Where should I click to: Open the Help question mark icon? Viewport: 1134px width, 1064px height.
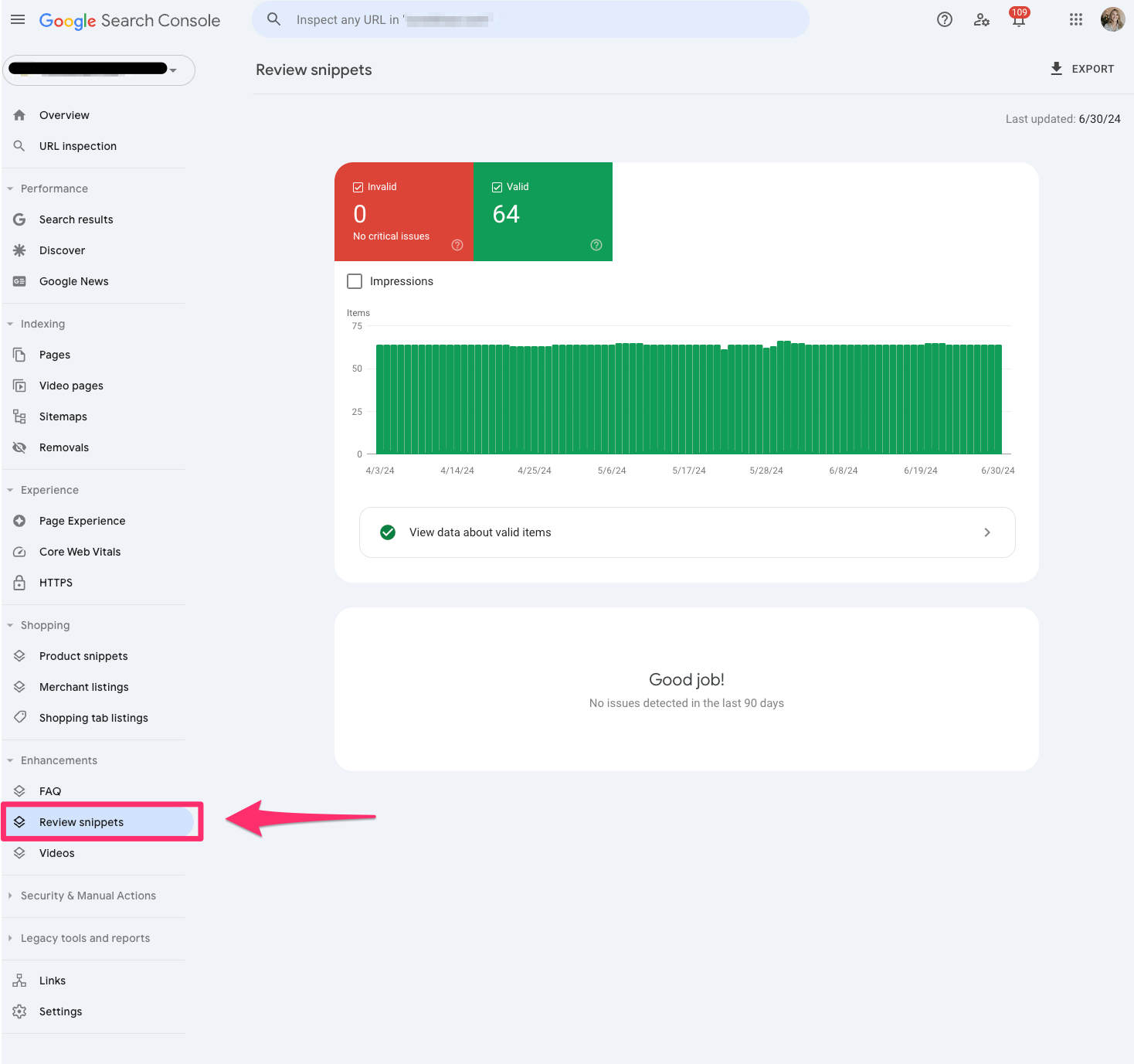click(x=944, y=20)
